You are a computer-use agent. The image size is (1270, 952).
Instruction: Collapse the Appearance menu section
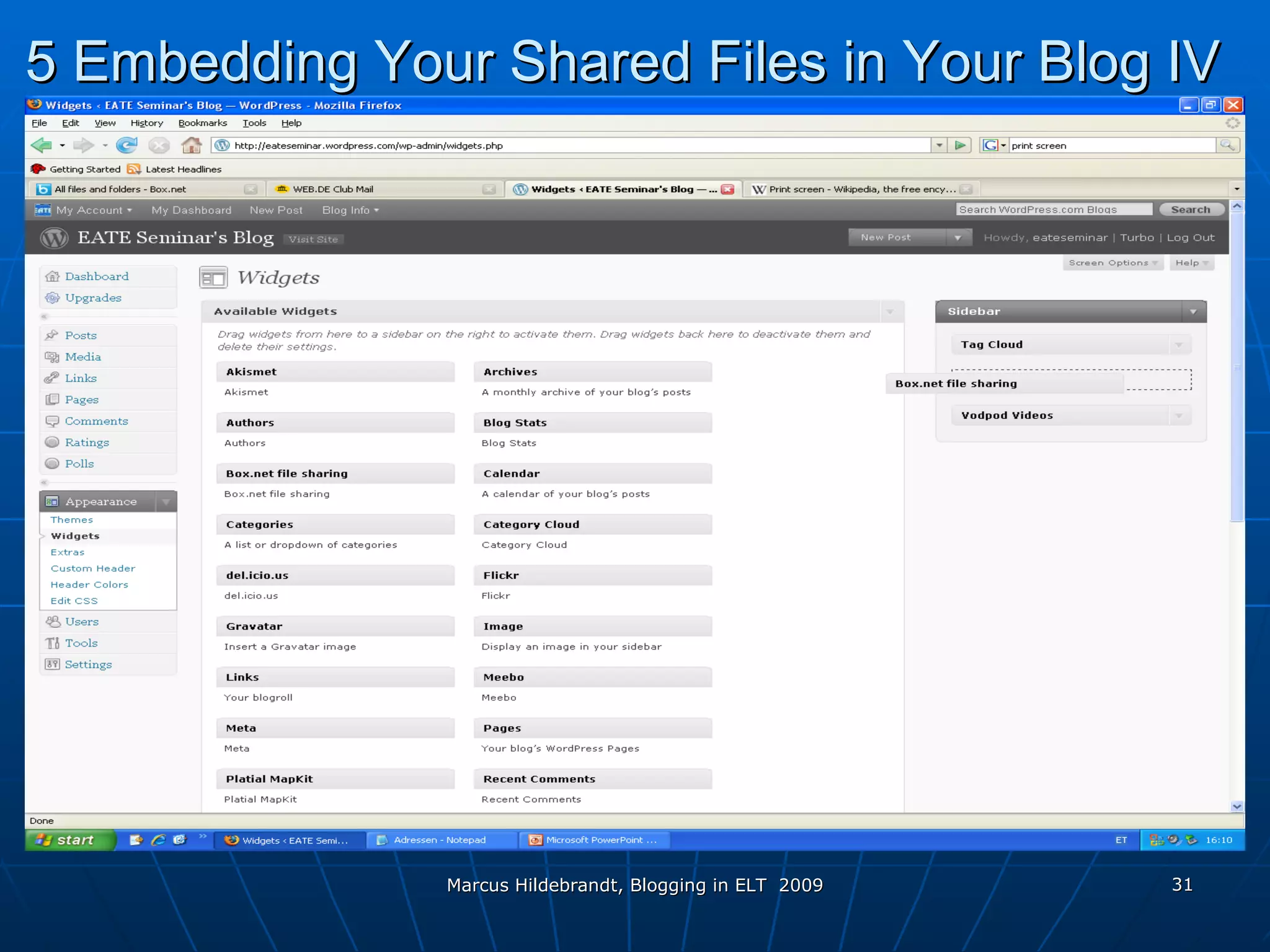click(166, 502)
